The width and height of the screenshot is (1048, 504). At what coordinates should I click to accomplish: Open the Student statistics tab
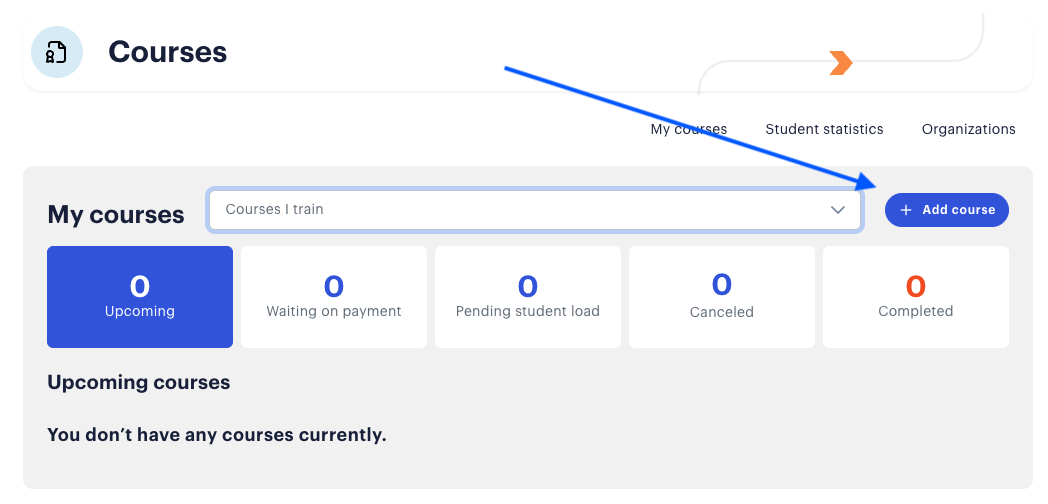(x=824, y=129)
